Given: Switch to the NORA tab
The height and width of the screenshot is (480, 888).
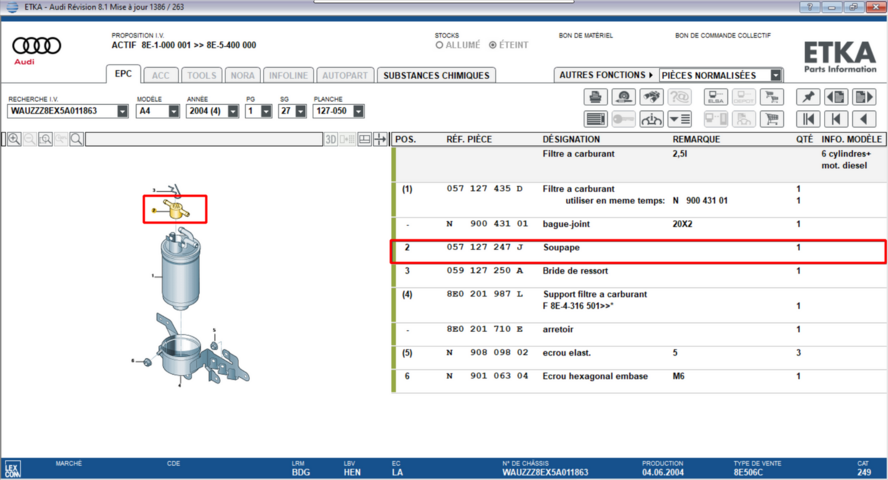Looking at the screenshot, I should tap(242, 75).
